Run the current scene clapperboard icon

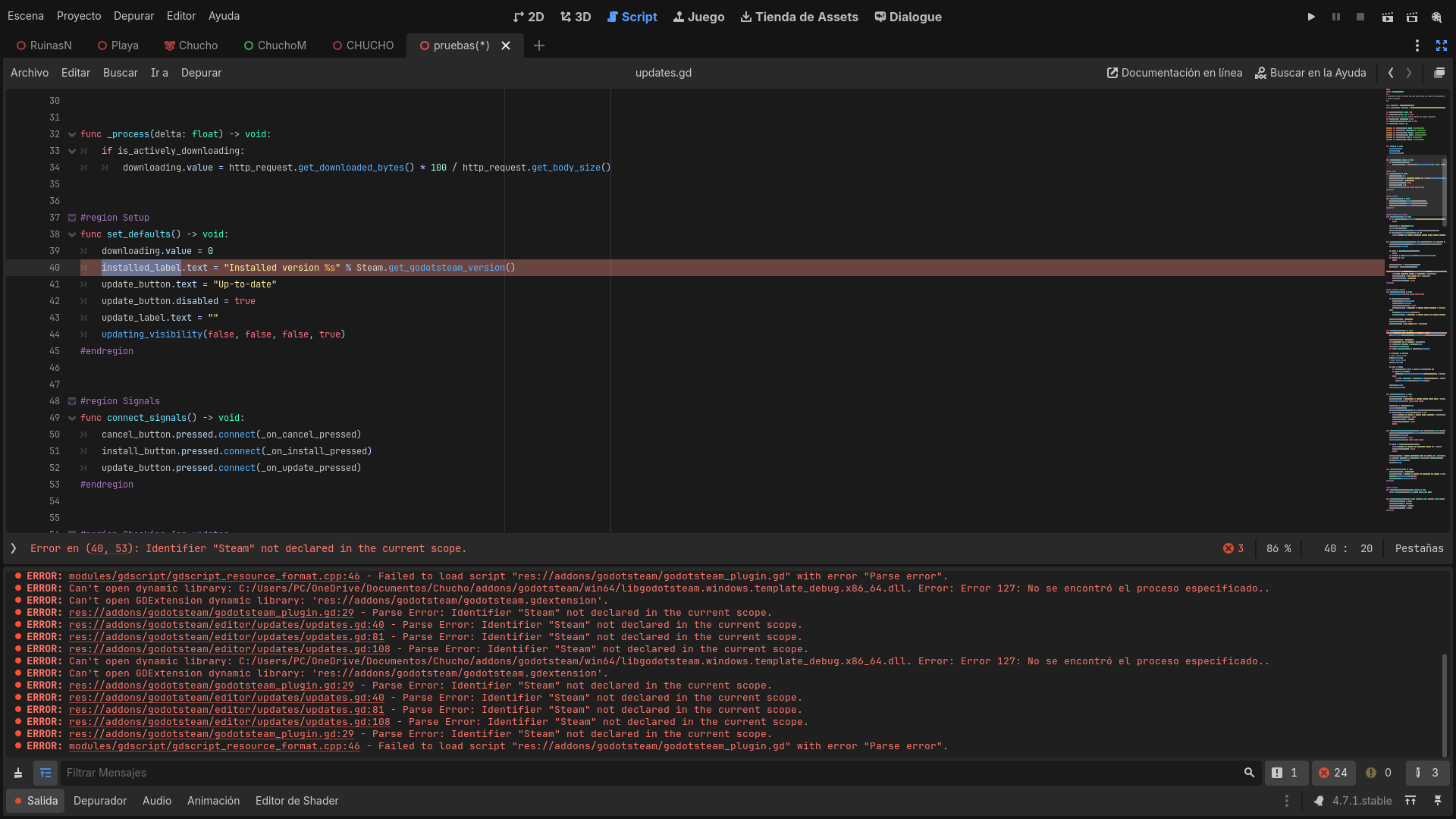[1387, 17]
